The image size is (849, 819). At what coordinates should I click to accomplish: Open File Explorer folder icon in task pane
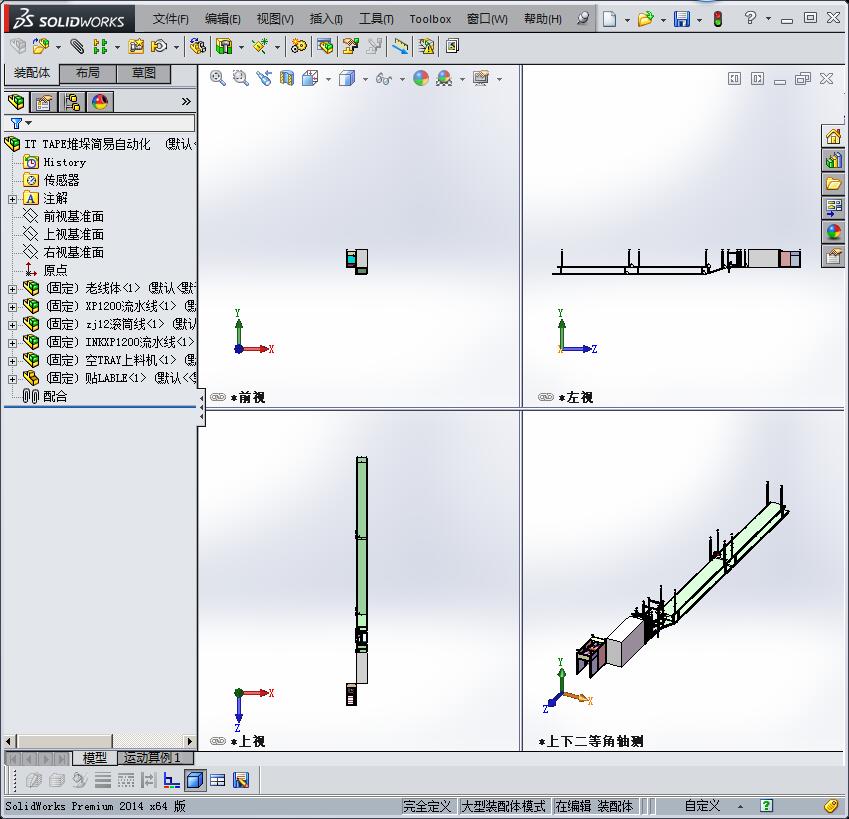pos(833,184)
